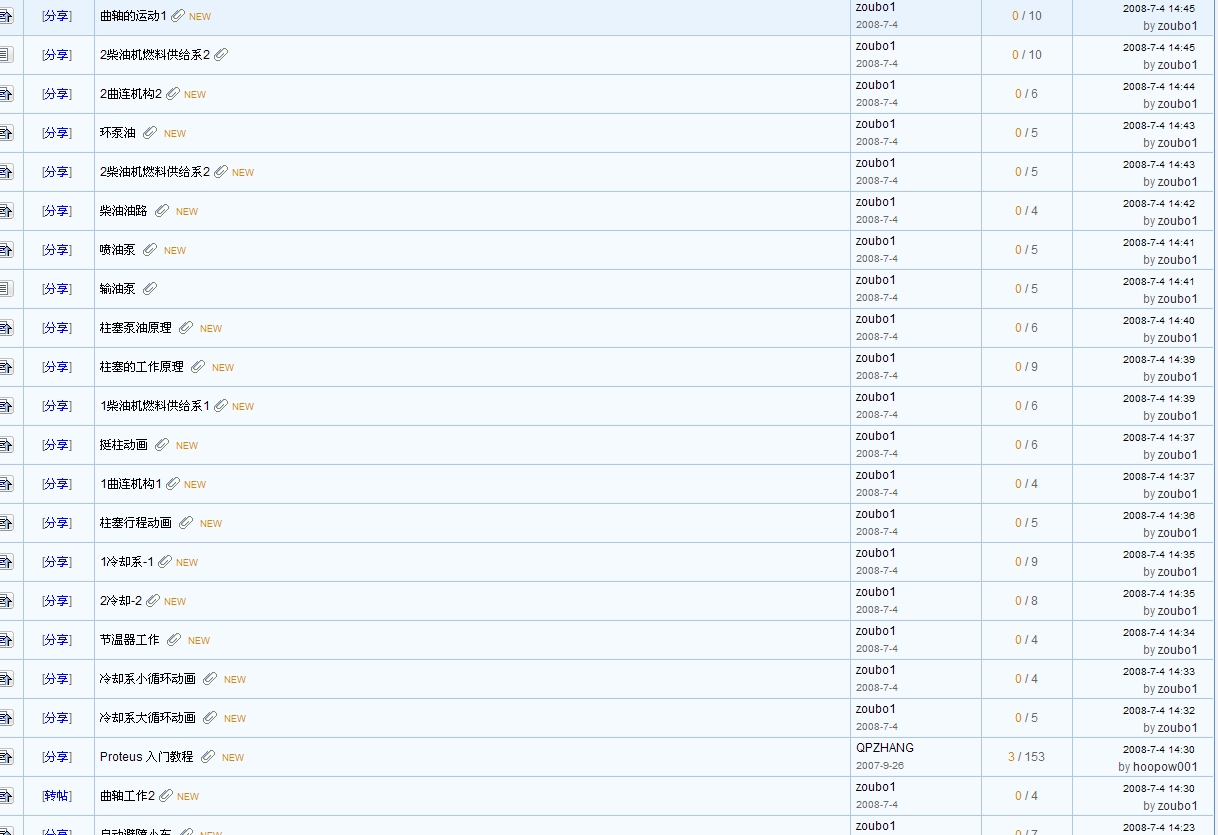
Task: Open the thread 柱塞泵油原理
Action: [136, 328]
